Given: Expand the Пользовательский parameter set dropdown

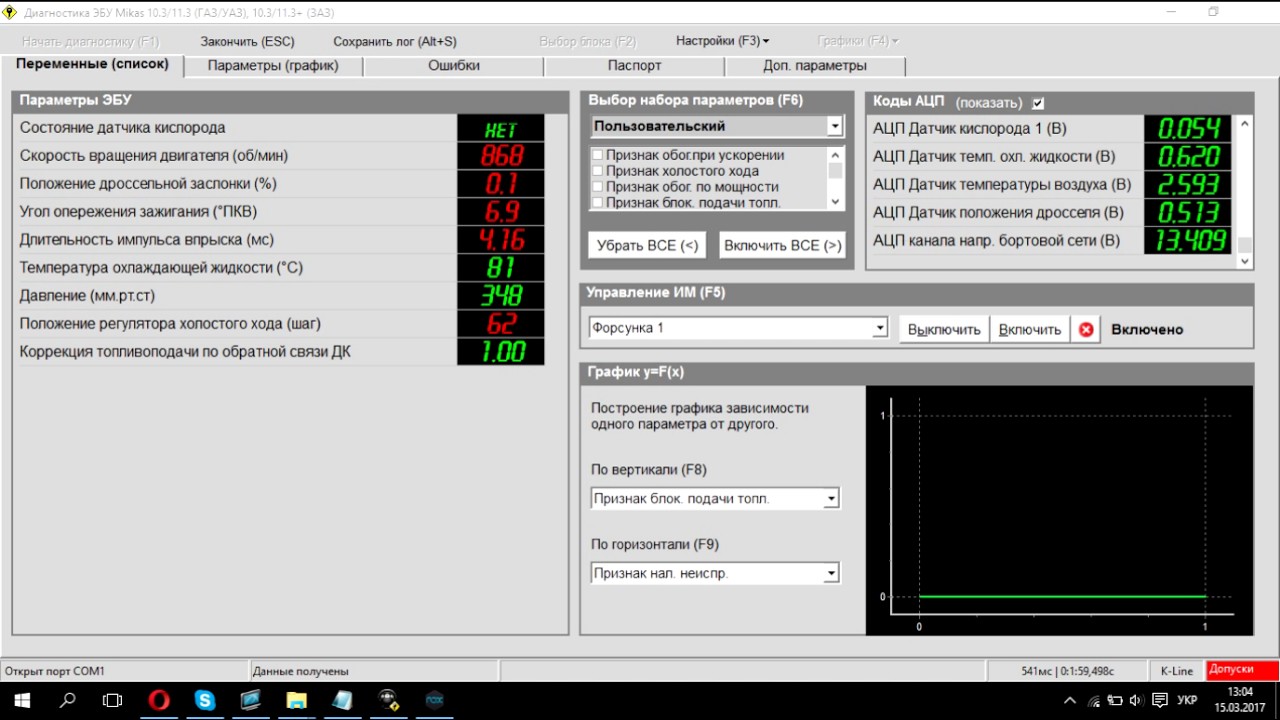Looking at the screenshot, I should point(834,127).
